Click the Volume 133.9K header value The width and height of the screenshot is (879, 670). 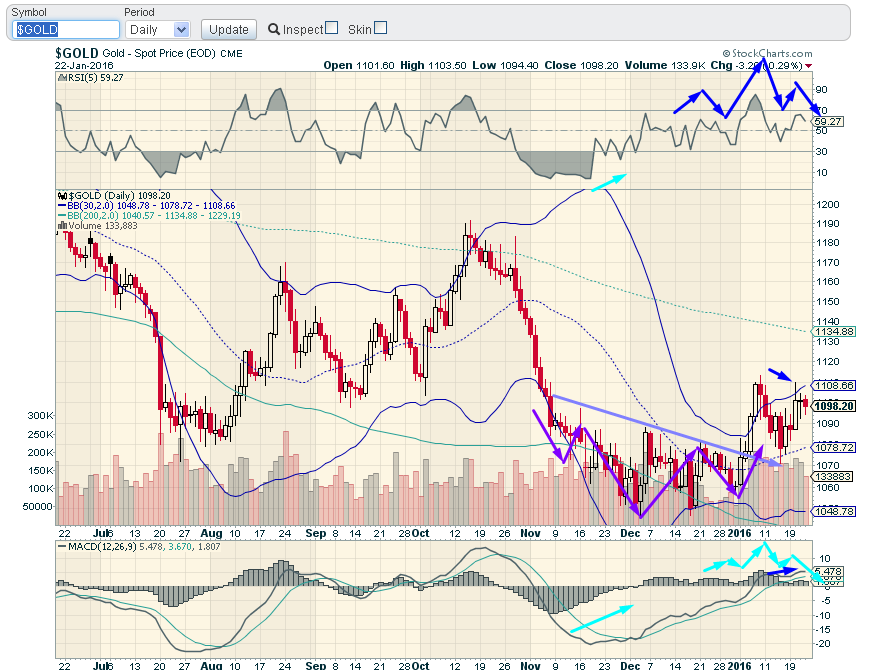coord(665,65)
